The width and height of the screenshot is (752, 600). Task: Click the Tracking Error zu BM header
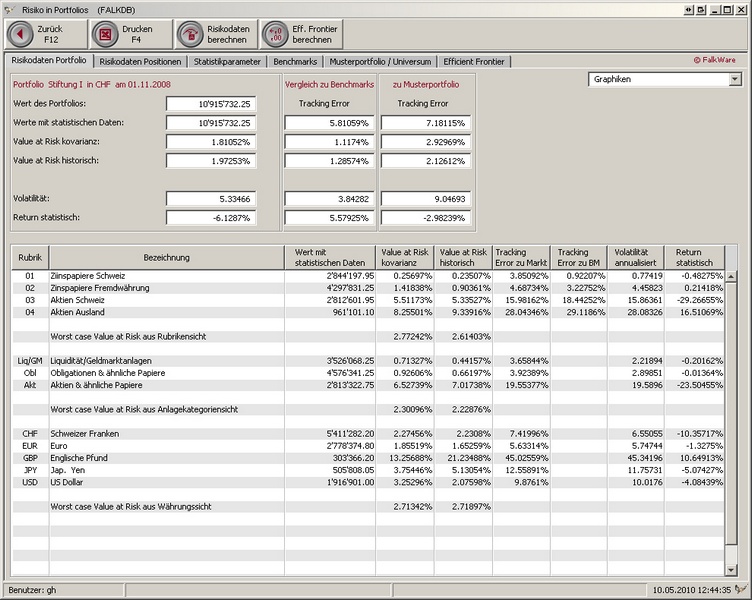tap(579, 258)
